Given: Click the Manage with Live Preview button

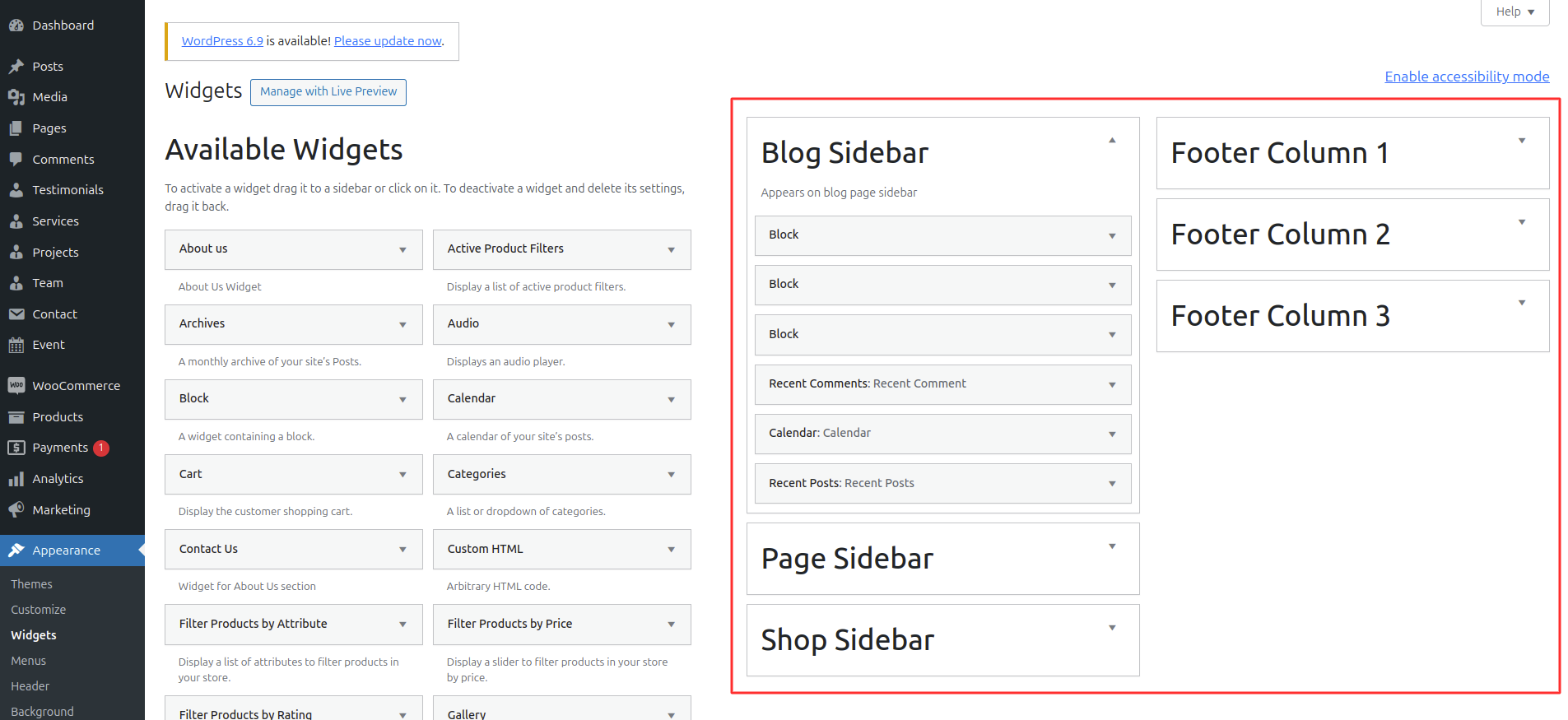Looking at the screenshot, I should [328, 92].
